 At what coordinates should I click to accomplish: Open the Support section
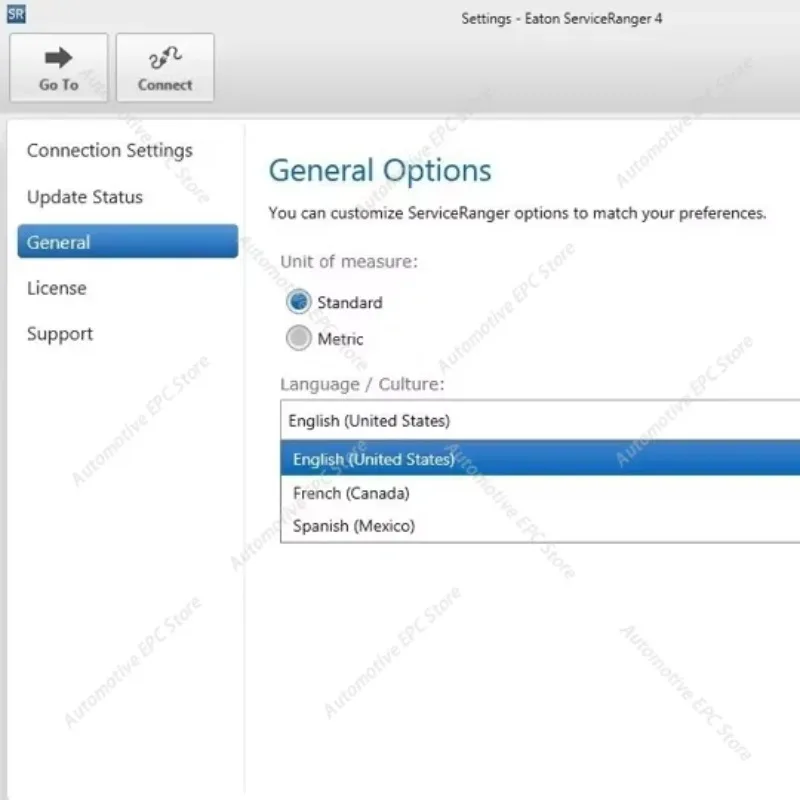pos(60,334)
